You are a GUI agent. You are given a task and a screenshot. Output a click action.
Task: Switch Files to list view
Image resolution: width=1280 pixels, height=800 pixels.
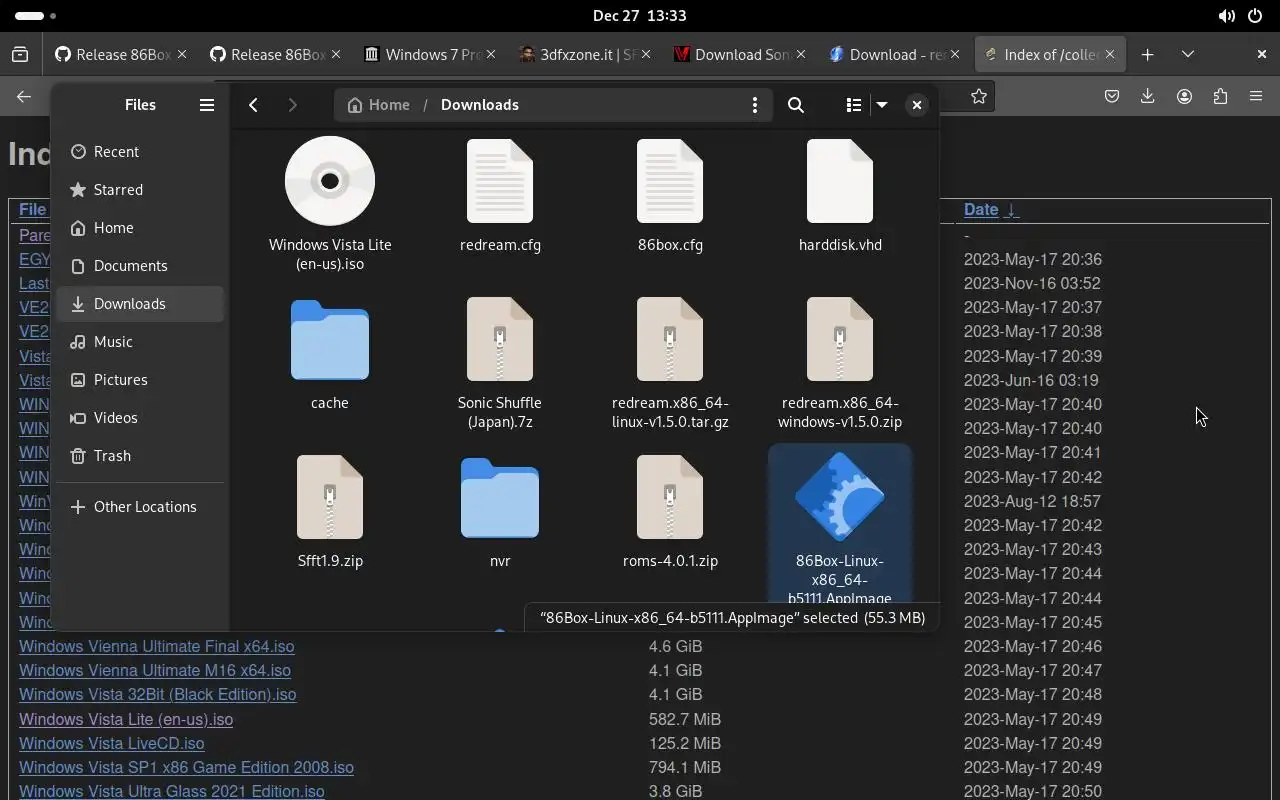pos(853,105)
